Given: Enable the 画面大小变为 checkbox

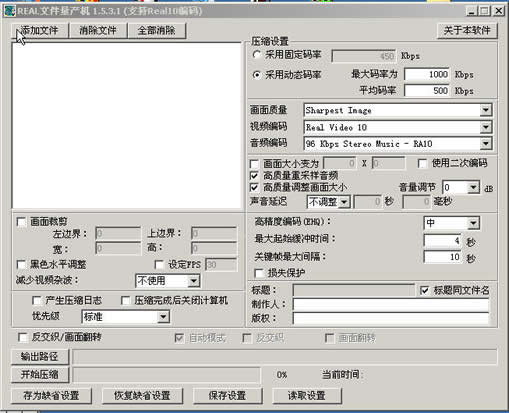Looking at the screenshot, I should 254,164.
